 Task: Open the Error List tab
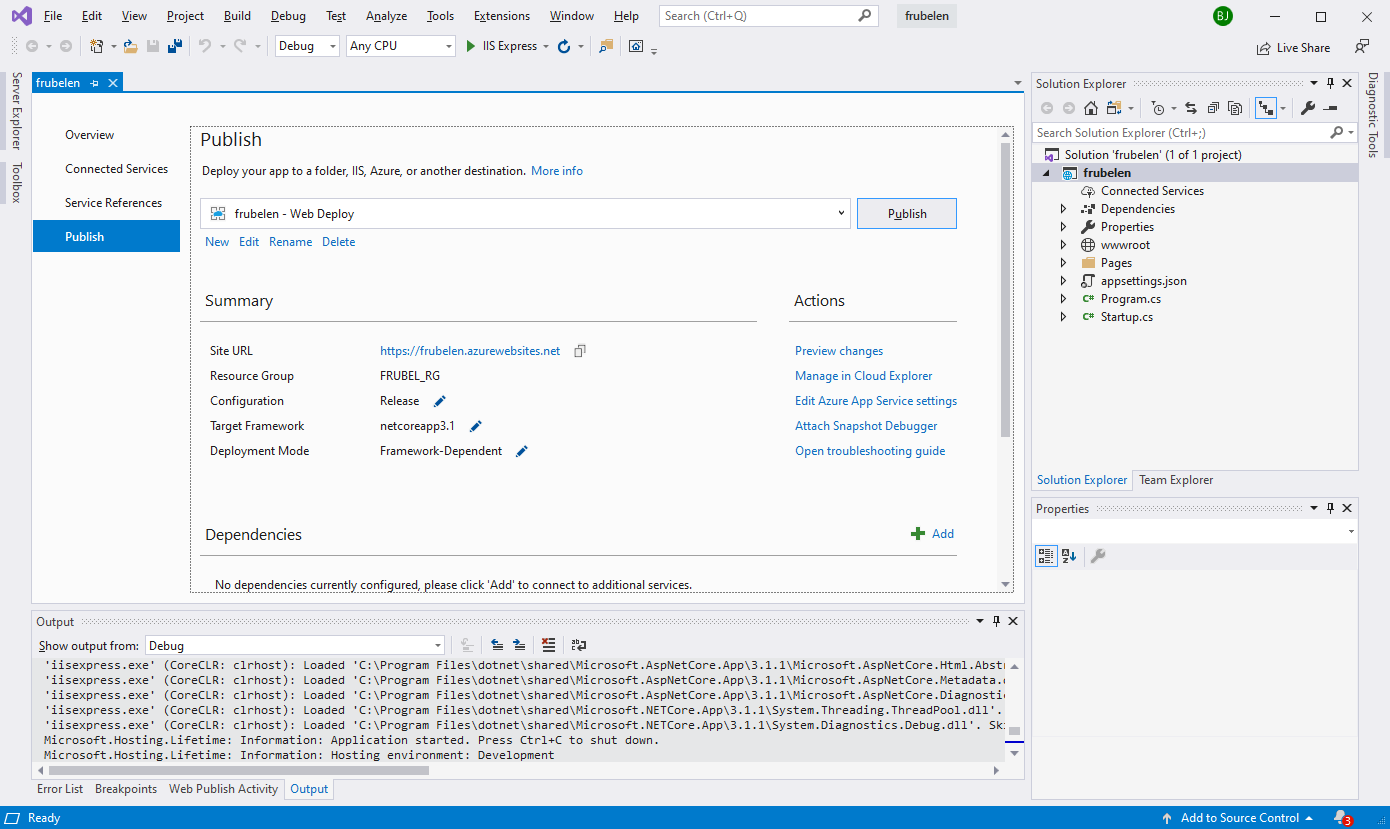60,789
